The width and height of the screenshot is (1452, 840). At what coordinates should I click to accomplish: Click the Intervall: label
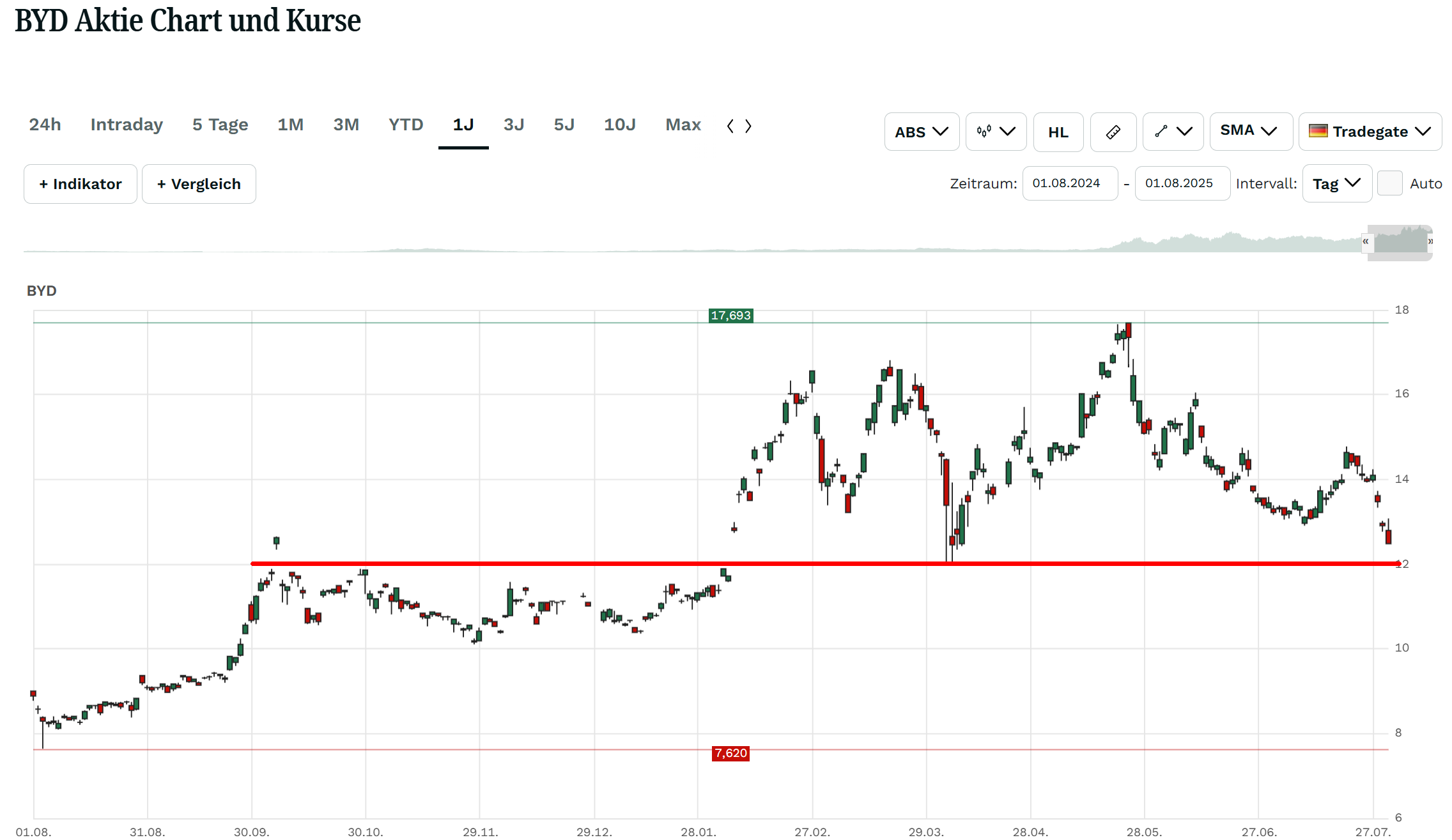click(x=1266, y=184)
